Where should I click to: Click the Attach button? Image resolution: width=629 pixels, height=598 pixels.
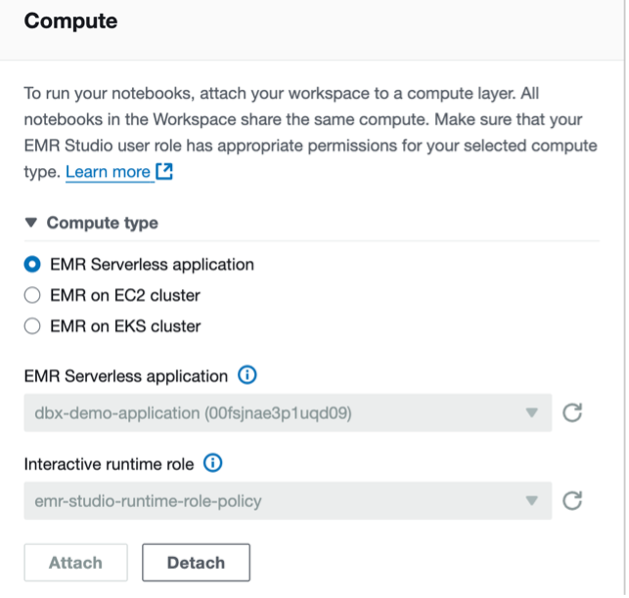point(76,562)
